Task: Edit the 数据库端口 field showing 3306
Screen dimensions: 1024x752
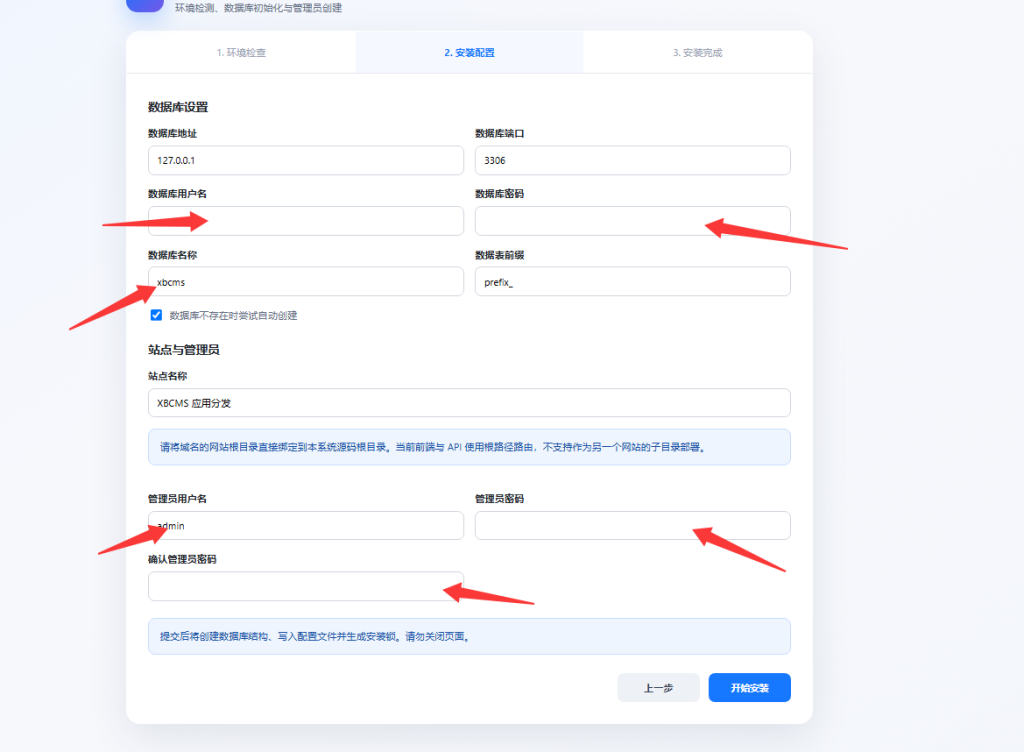Action: (633, 161)
